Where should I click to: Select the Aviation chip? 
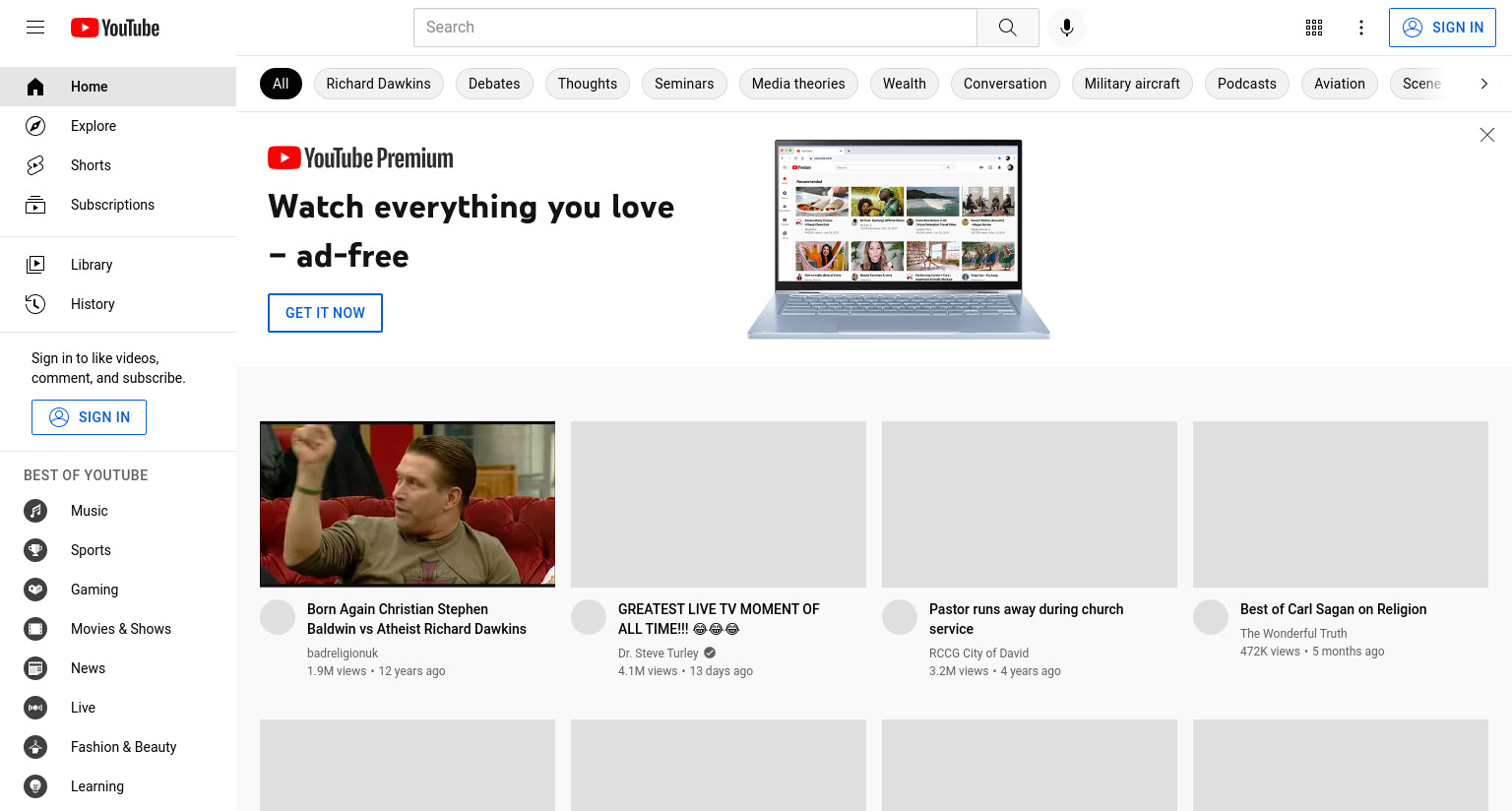1340,84
